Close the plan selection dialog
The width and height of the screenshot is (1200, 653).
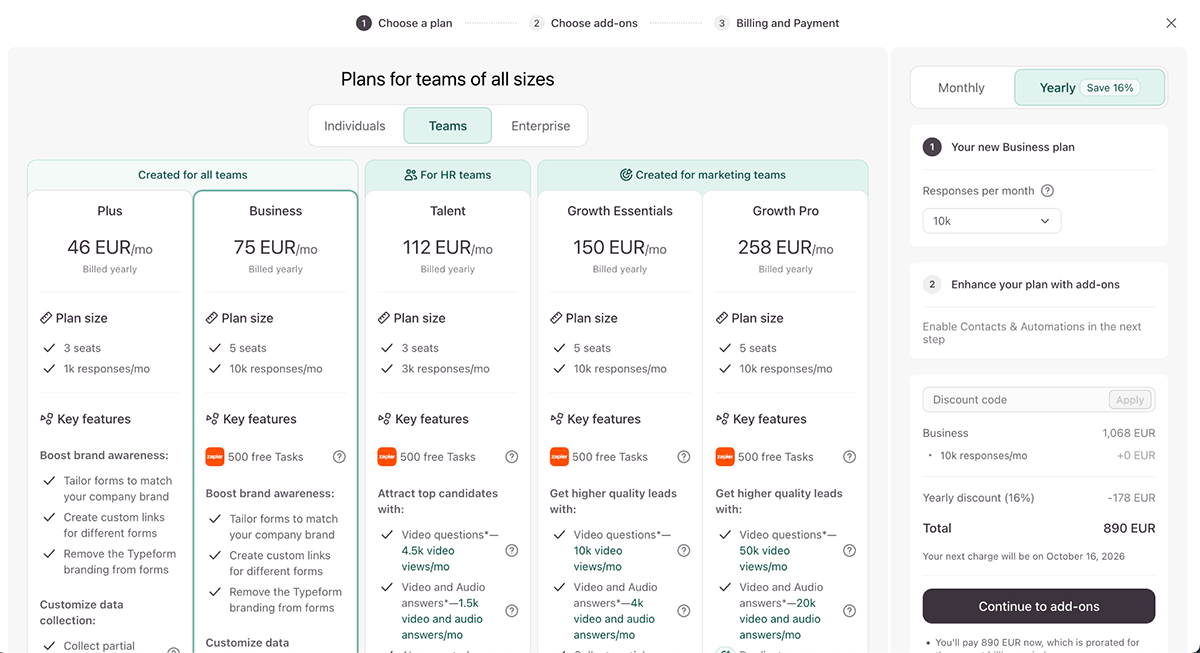[x=1171, y=23]
